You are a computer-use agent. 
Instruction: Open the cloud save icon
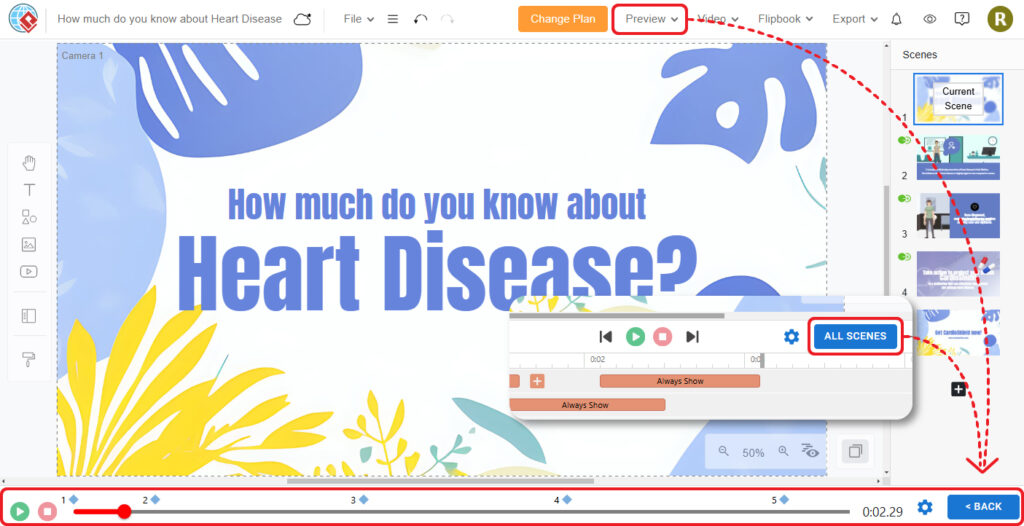click(302, 19)
